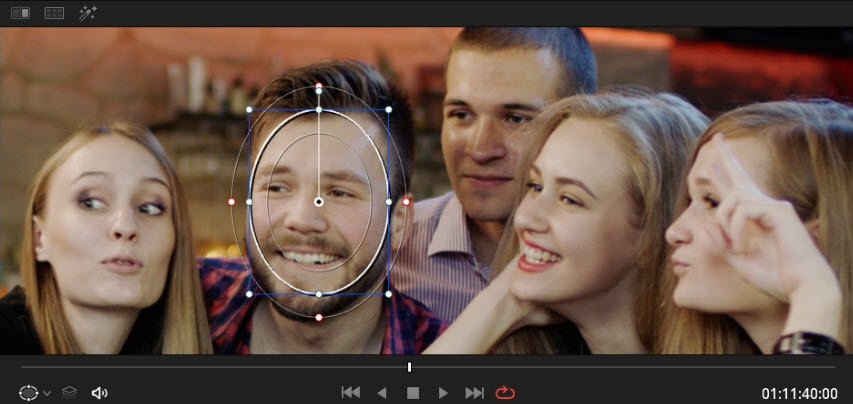Click the 01:11:40:00 timecode display
This screenshot has width=853, height=404.
[x=799, y=393]
